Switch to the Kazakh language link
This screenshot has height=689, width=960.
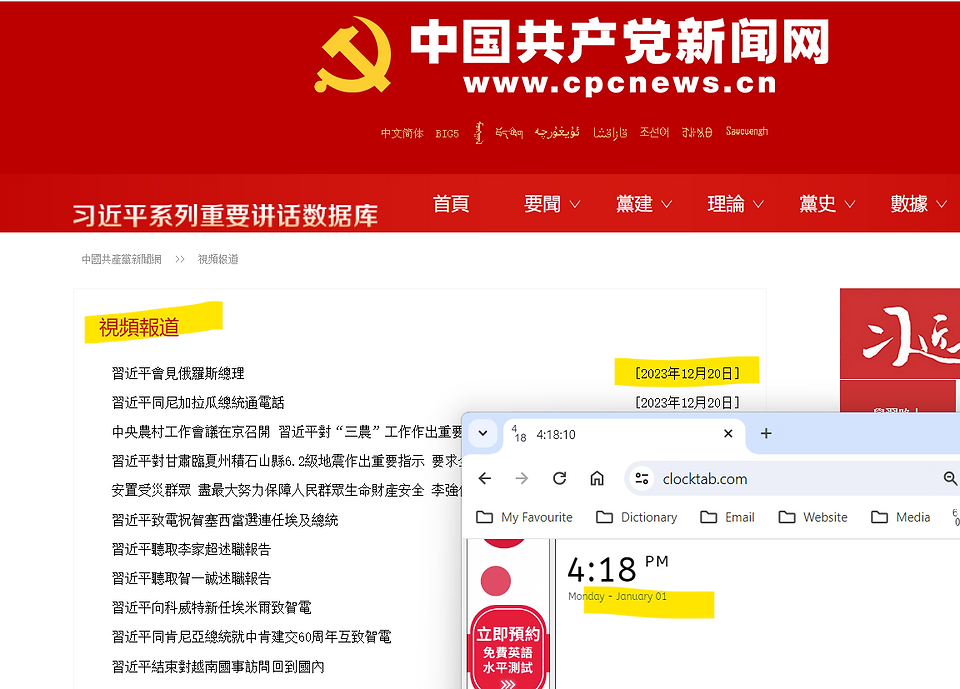[x=610, y=132]
